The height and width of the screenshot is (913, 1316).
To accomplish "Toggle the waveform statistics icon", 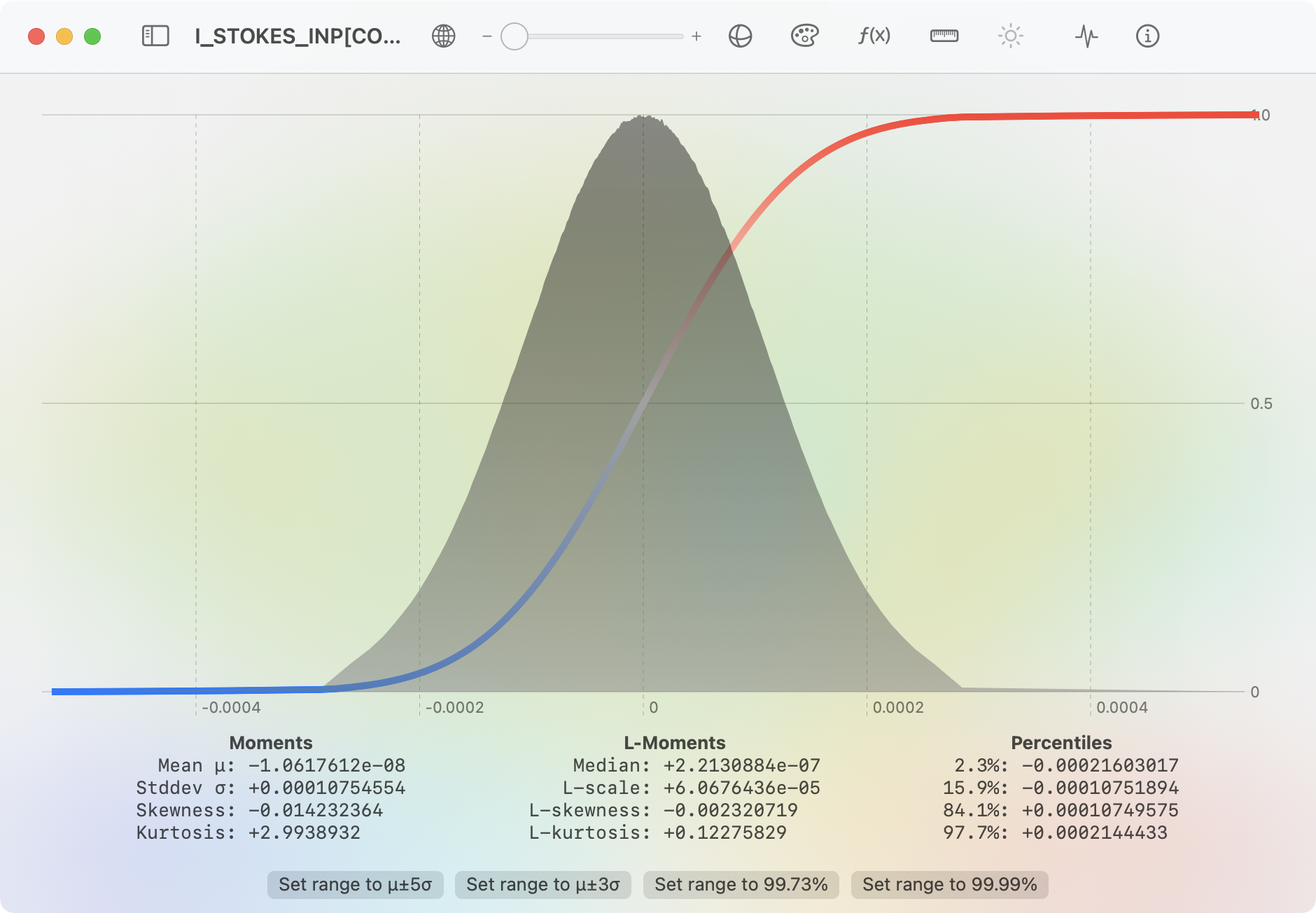I will pyautogui.click(x=1086, y=36).
